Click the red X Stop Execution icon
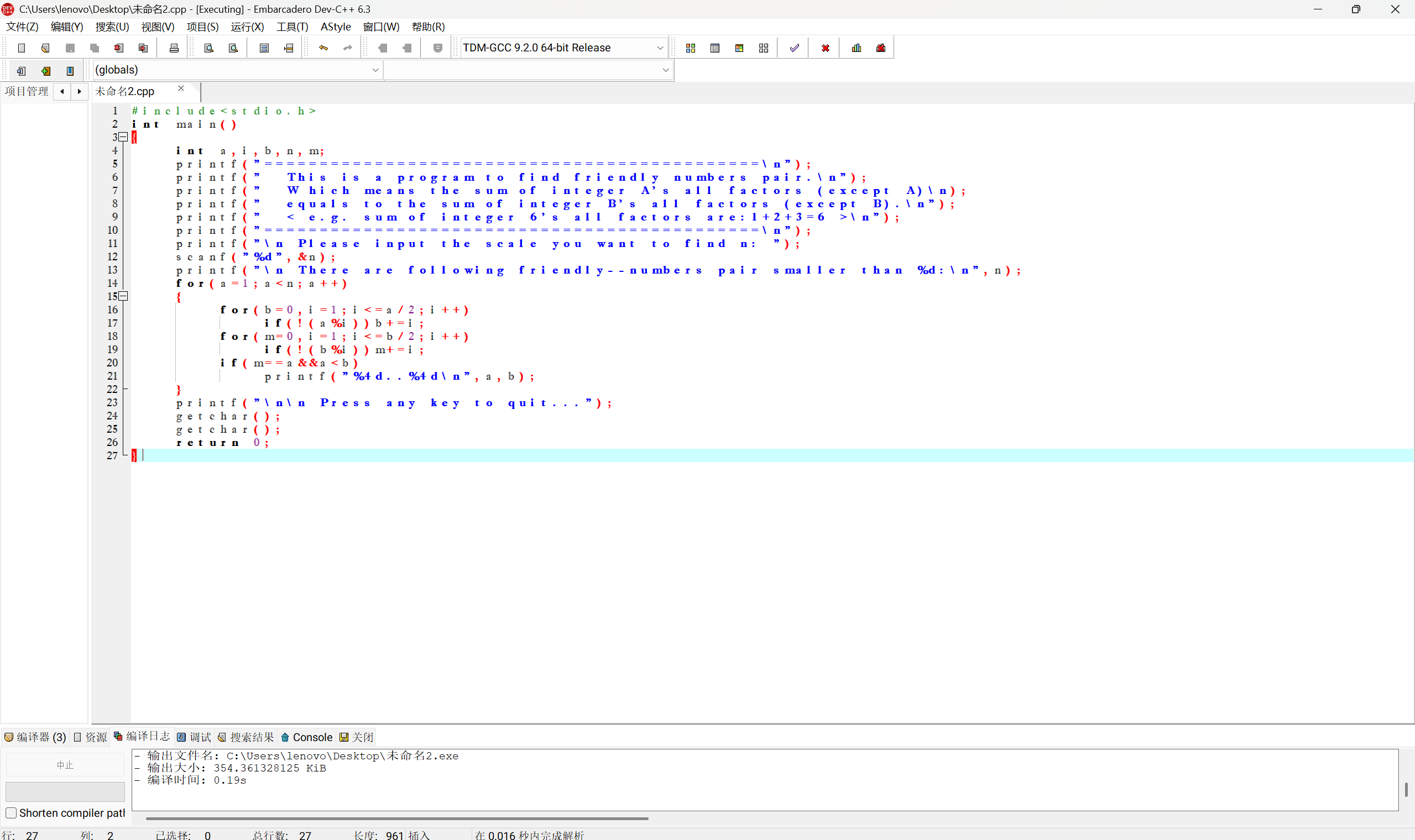 tap(825, 48)
